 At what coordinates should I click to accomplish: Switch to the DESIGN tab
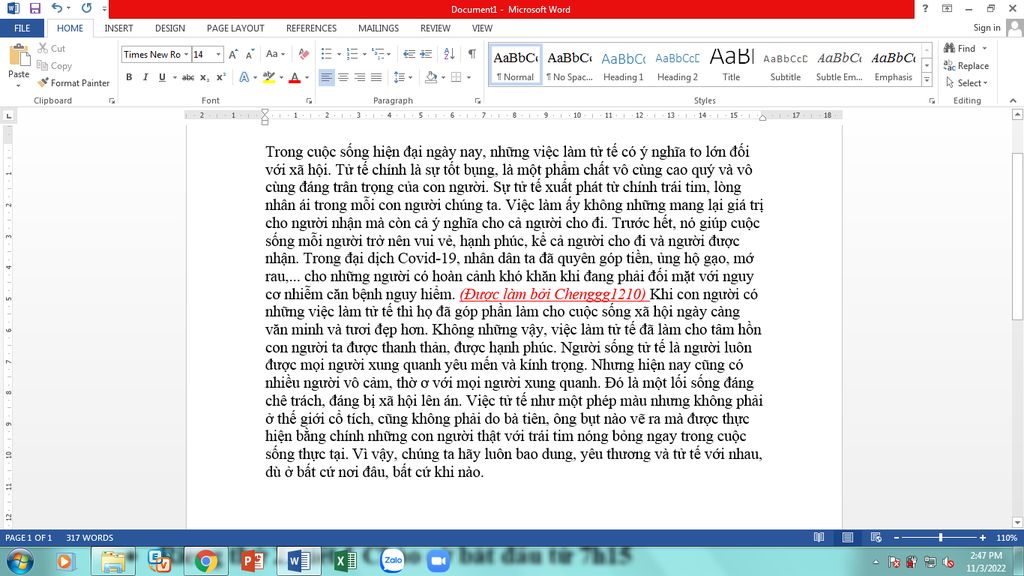pos(170,28)
